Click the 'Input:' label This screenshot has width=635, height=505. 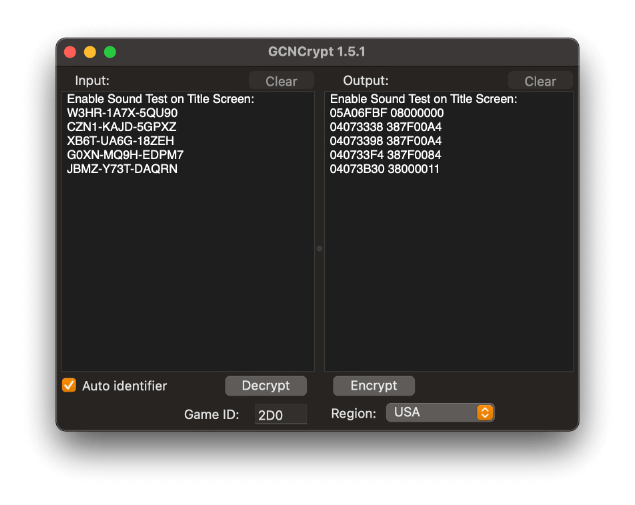[x=92, y=81]
